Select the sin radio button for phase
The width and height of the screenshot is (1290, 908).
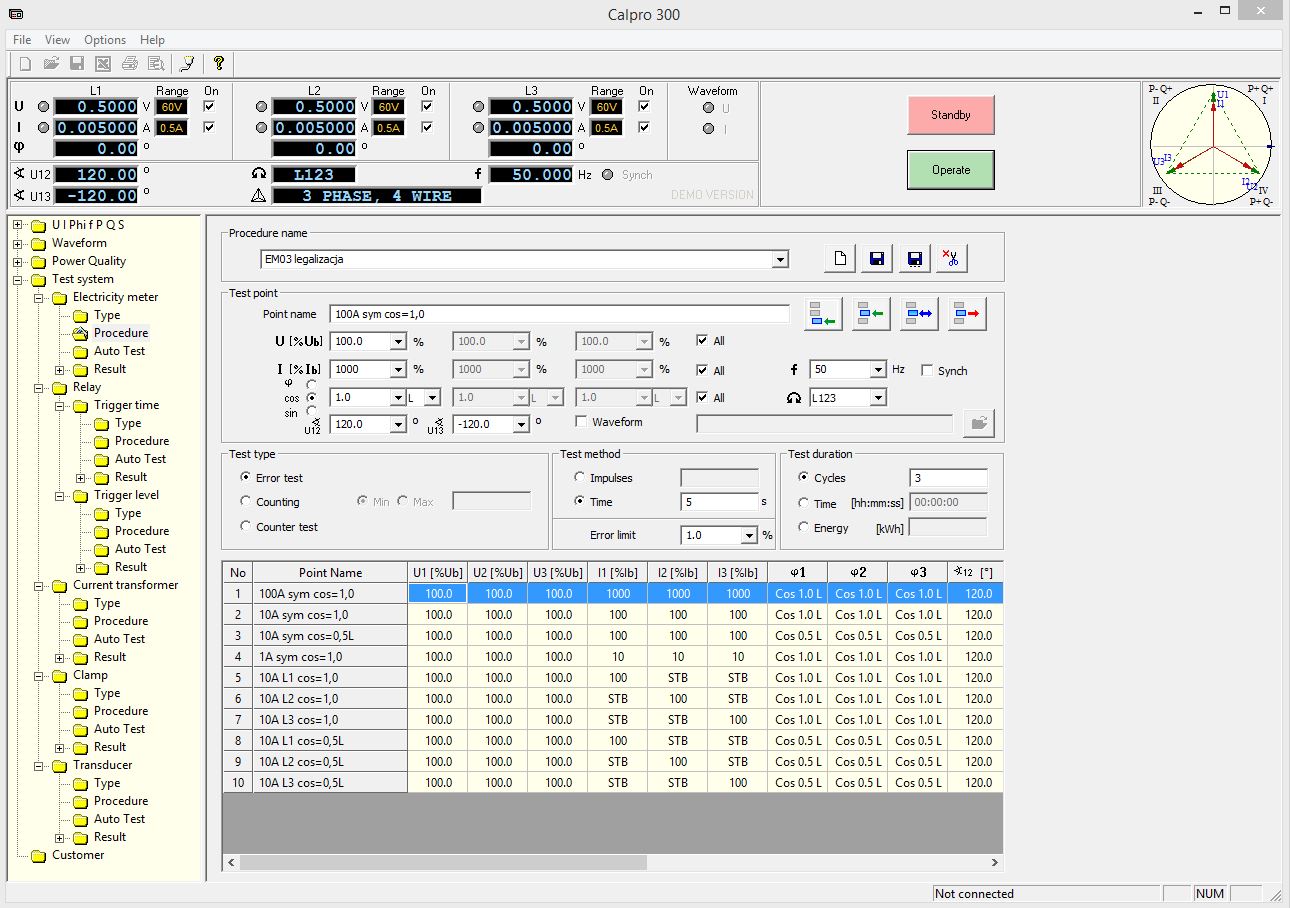click(x=313, y=411)
